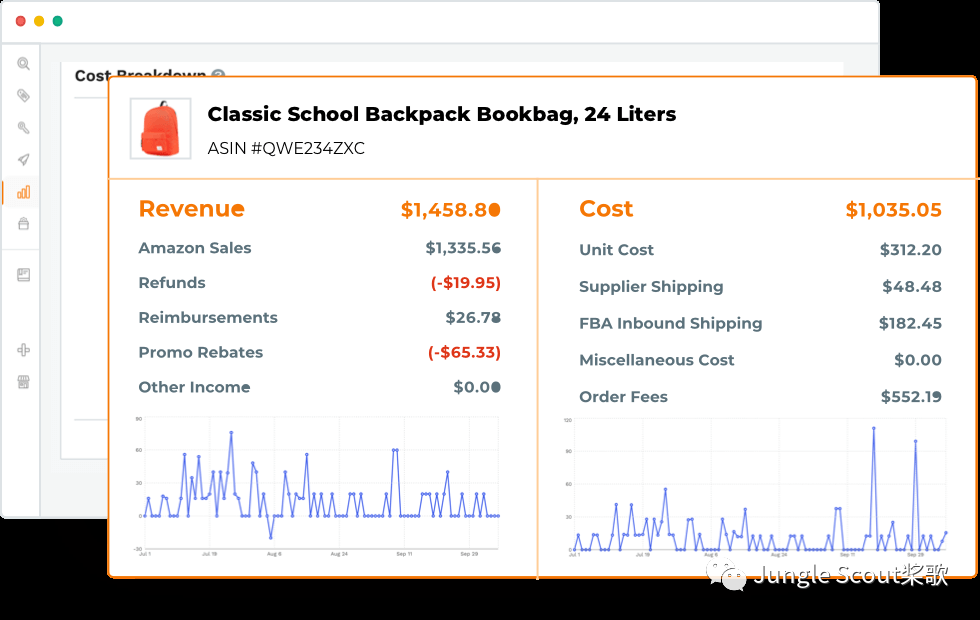Click the price tag icon in sidebar
The height and width of the screenshot is (620, 980).
point(23,96)
